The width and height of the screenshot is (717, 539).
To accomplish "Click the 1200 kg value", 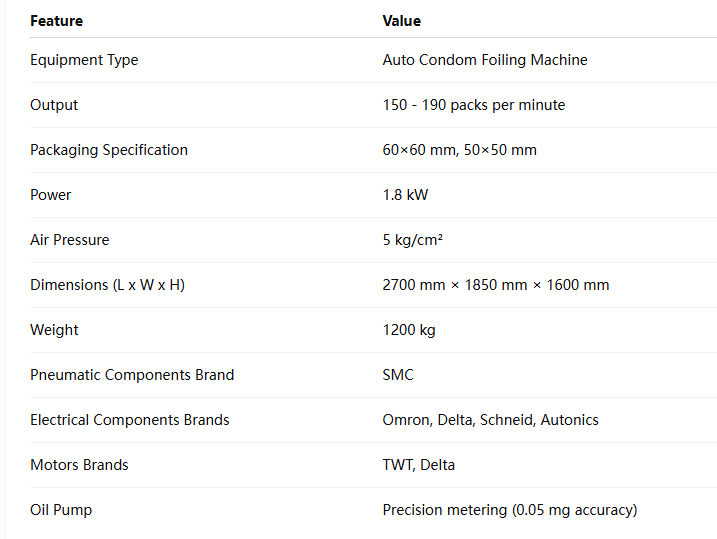I will [409, 330].
